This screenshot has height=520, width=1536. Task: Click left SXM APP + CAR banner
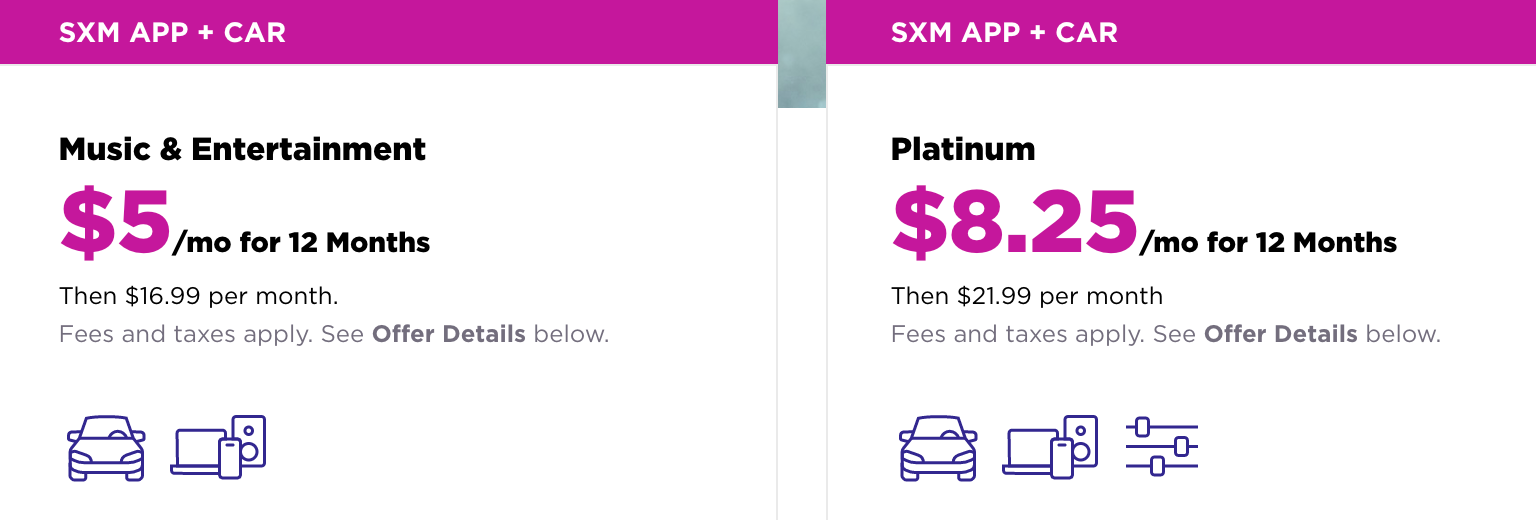389,32
